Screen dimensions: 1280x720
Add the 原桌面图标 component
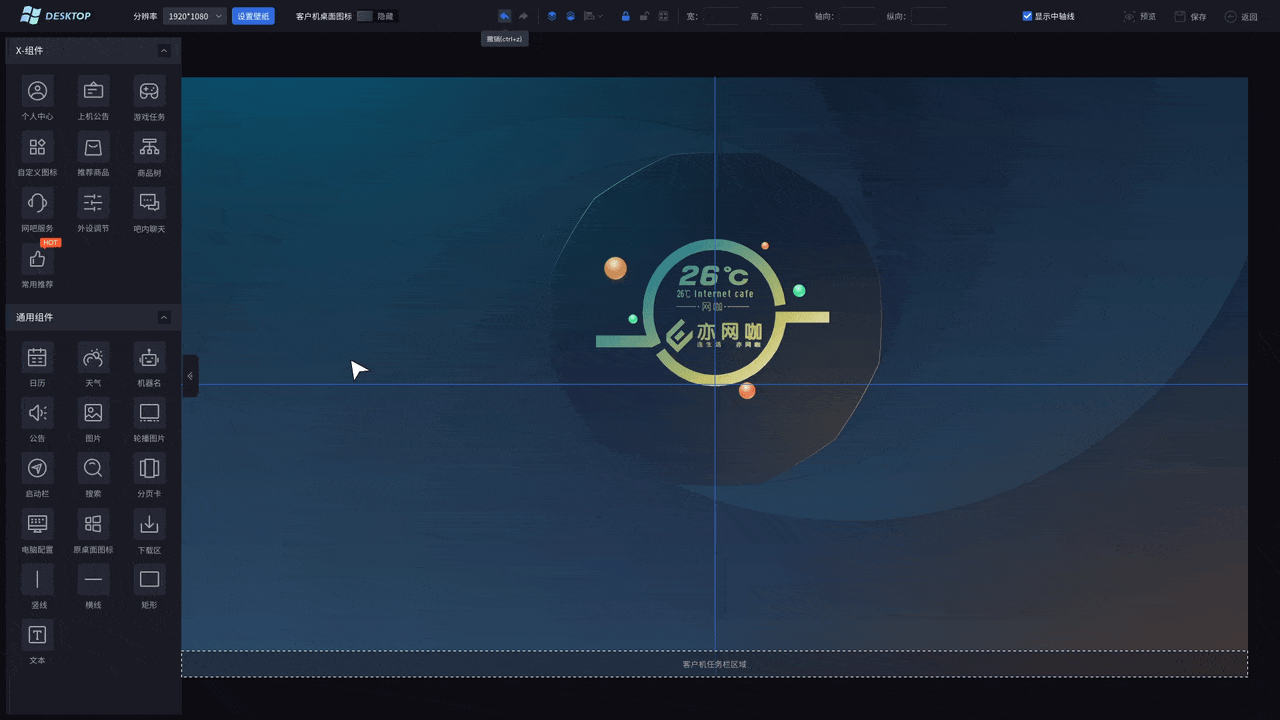coord(93,524)
